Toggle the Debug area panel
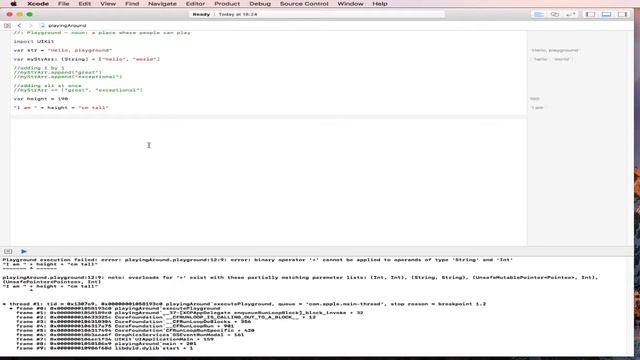Image resolution: width=640 pixels, height=360 pixels. pyautogui.click(x=606, y=14)
